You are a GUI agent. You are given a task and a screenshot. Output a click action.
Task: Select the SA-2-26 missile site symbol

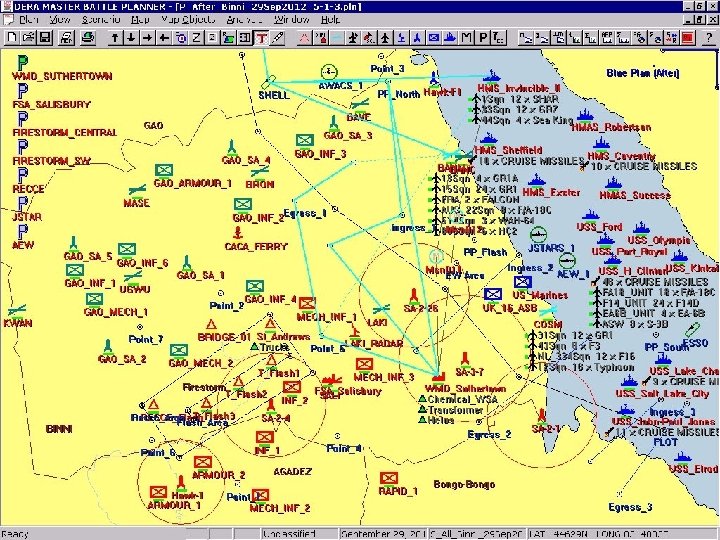coord(414,296)
